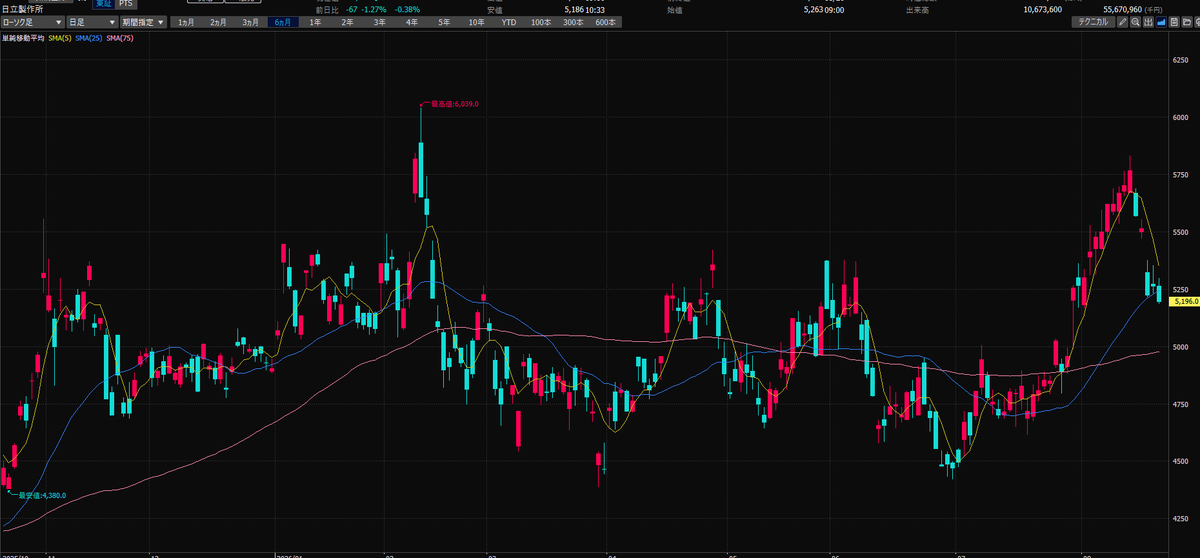Select the 1年 period

tap(315, 22)
